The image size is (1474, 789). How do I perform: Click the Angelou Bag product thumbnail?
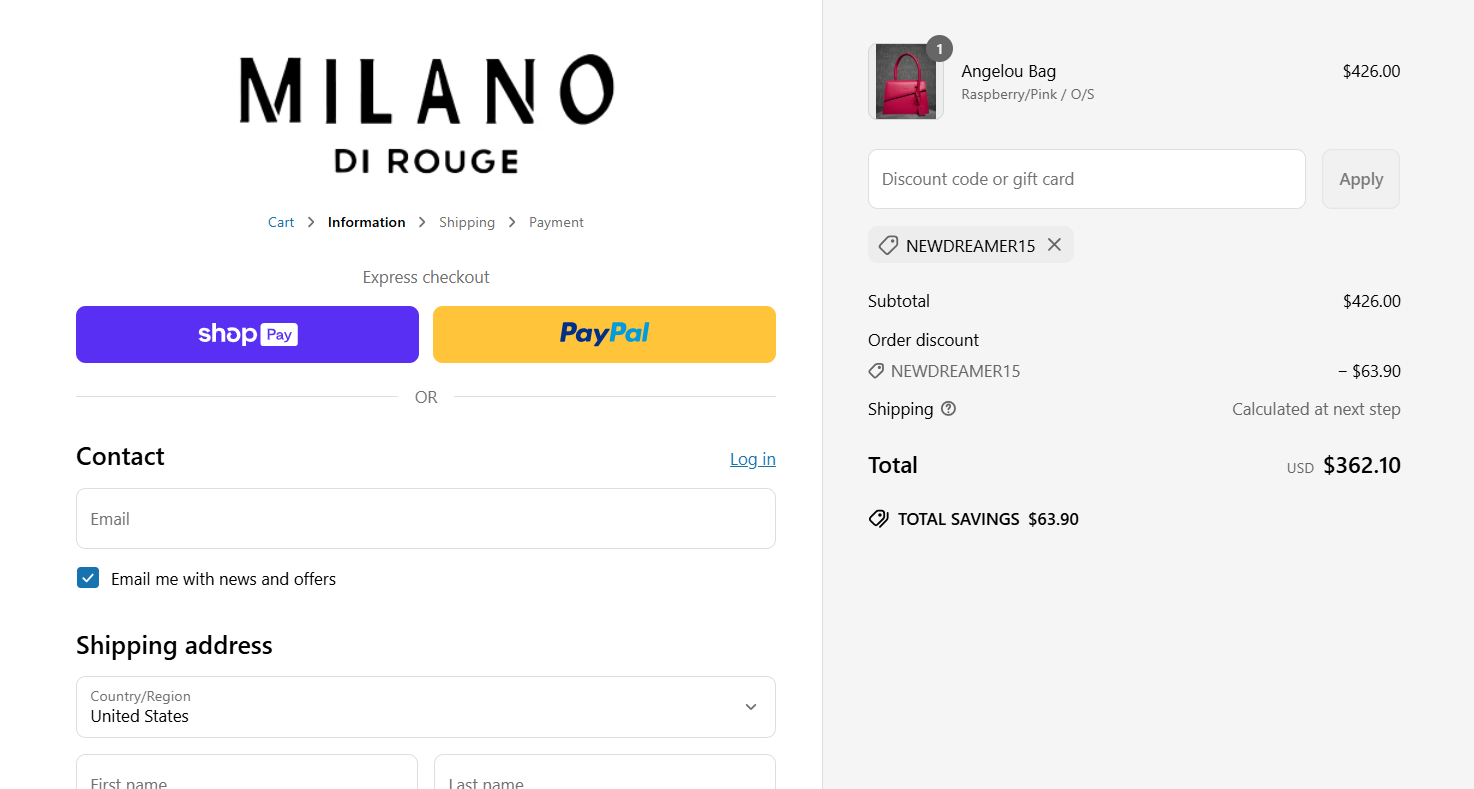click(x=905, y=82)
